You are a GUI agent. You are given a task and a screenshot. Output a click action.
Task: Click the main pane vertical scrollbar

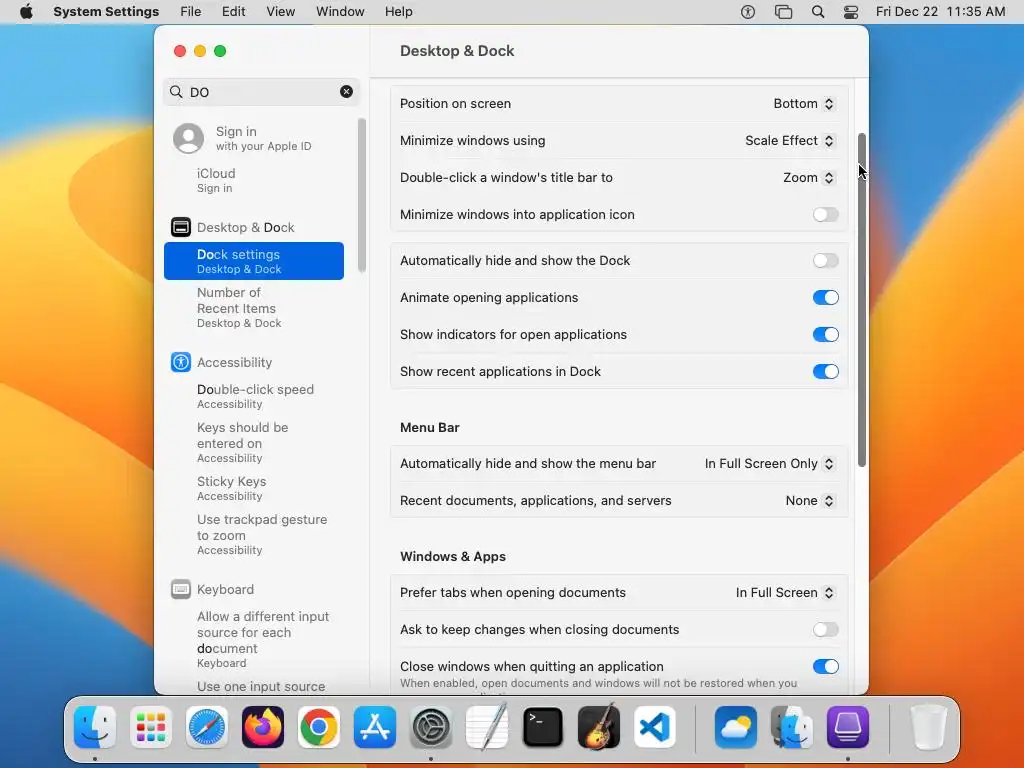pos(861,300)
